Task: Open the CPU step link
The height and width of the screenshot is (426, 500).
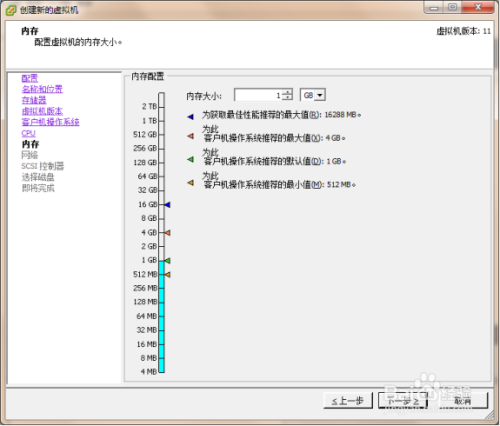Action: 28,133
